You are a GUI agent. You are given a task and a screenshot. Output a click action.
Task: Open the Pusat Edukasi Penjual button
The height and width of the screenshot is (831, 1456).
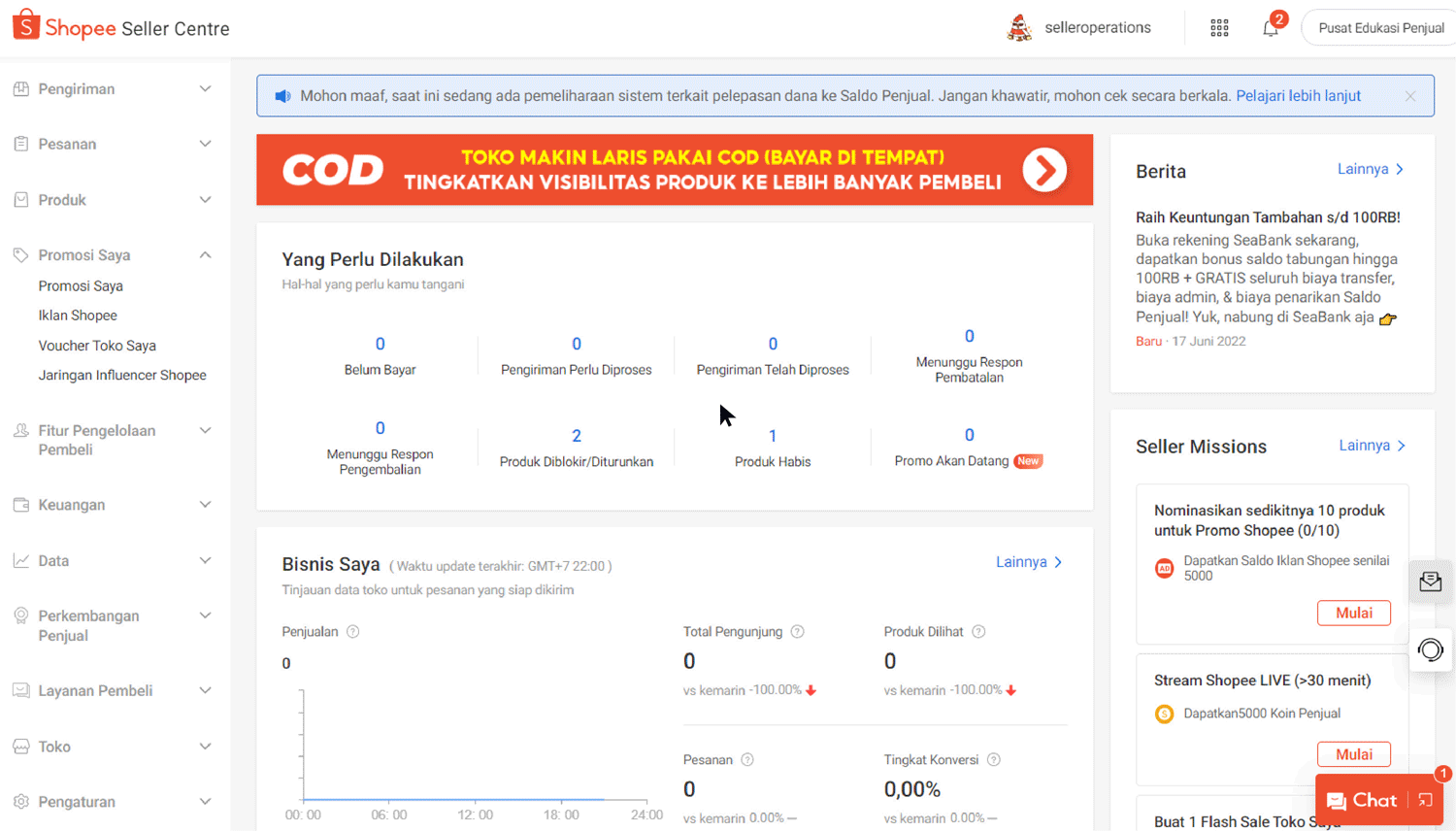[x=1380, y=28]
